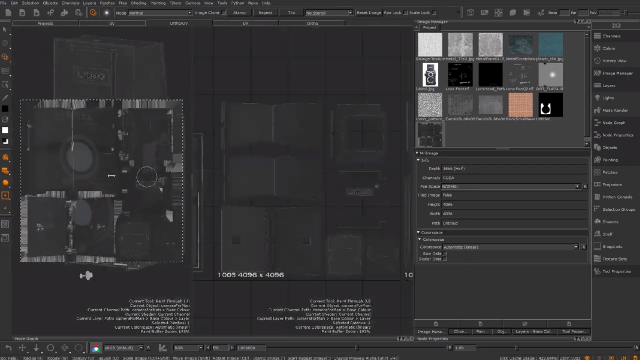Collapse the outer Colorspace section

(x=418, y=232)
